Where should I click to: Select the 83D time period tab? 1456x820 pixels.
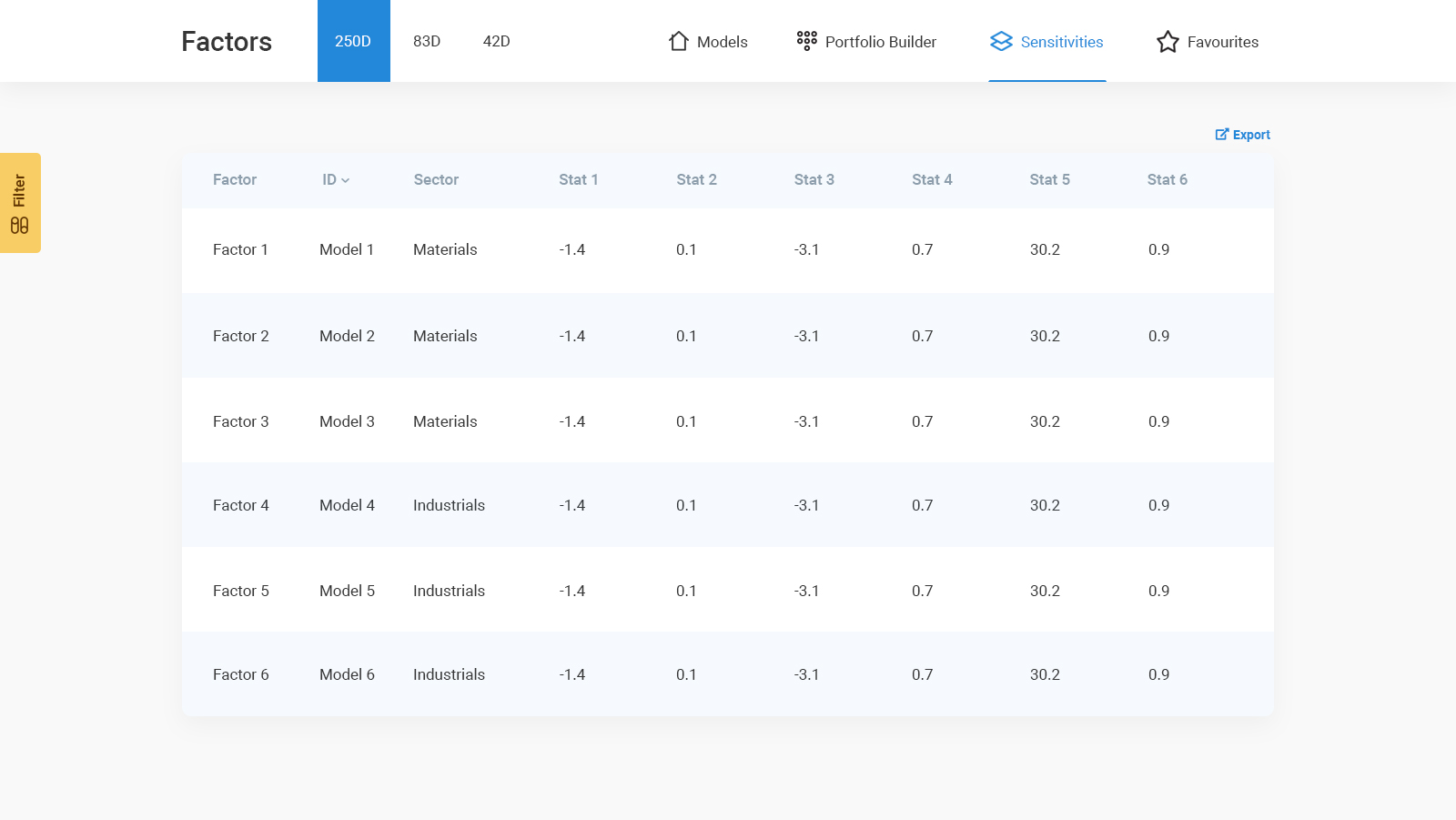pyautogui.click(x=427, y=41)
